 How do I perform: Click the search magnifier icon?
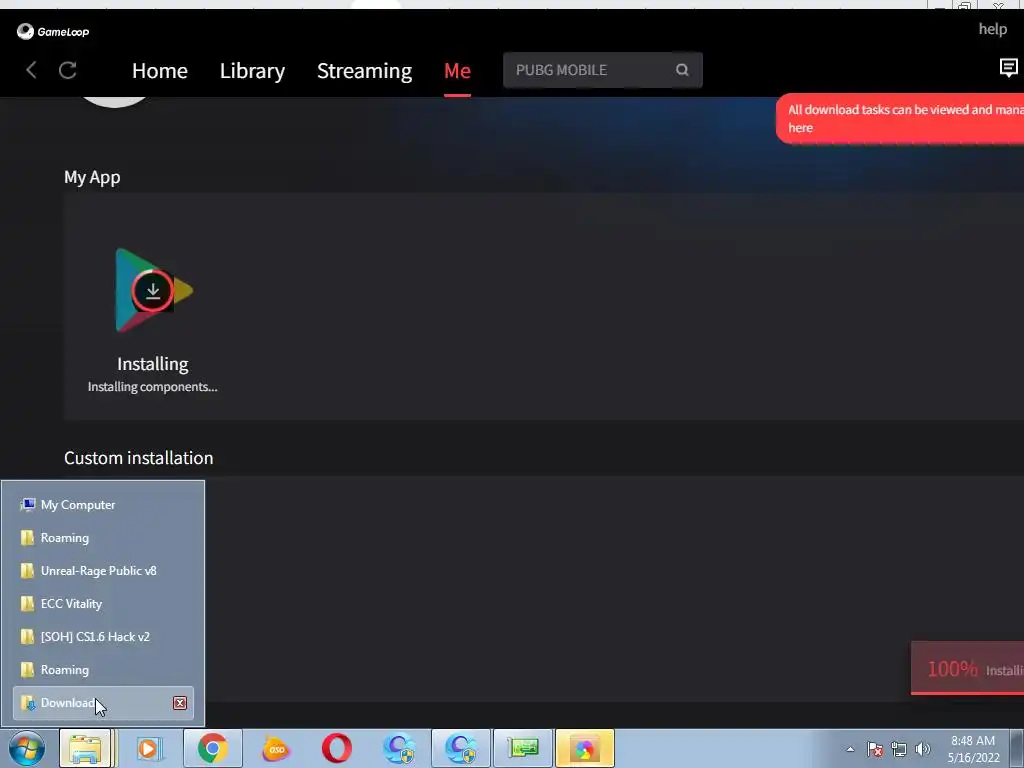[x=682, y=70]
